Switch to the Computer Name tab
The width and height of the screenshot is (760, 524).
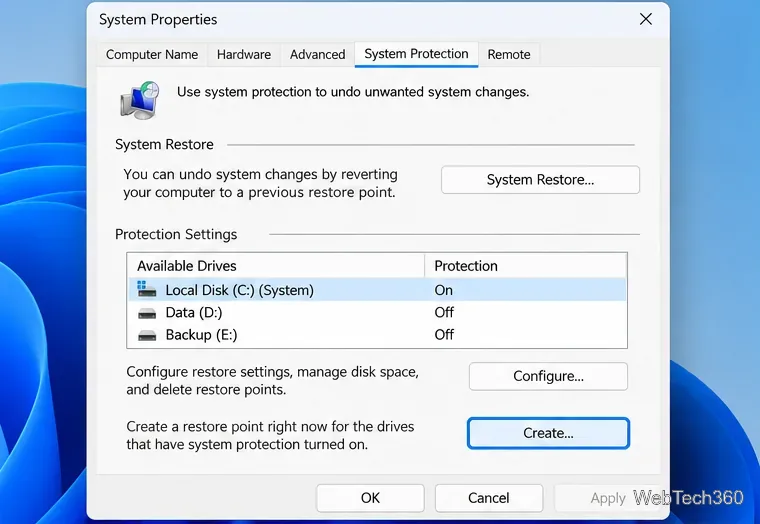point(152,54)
